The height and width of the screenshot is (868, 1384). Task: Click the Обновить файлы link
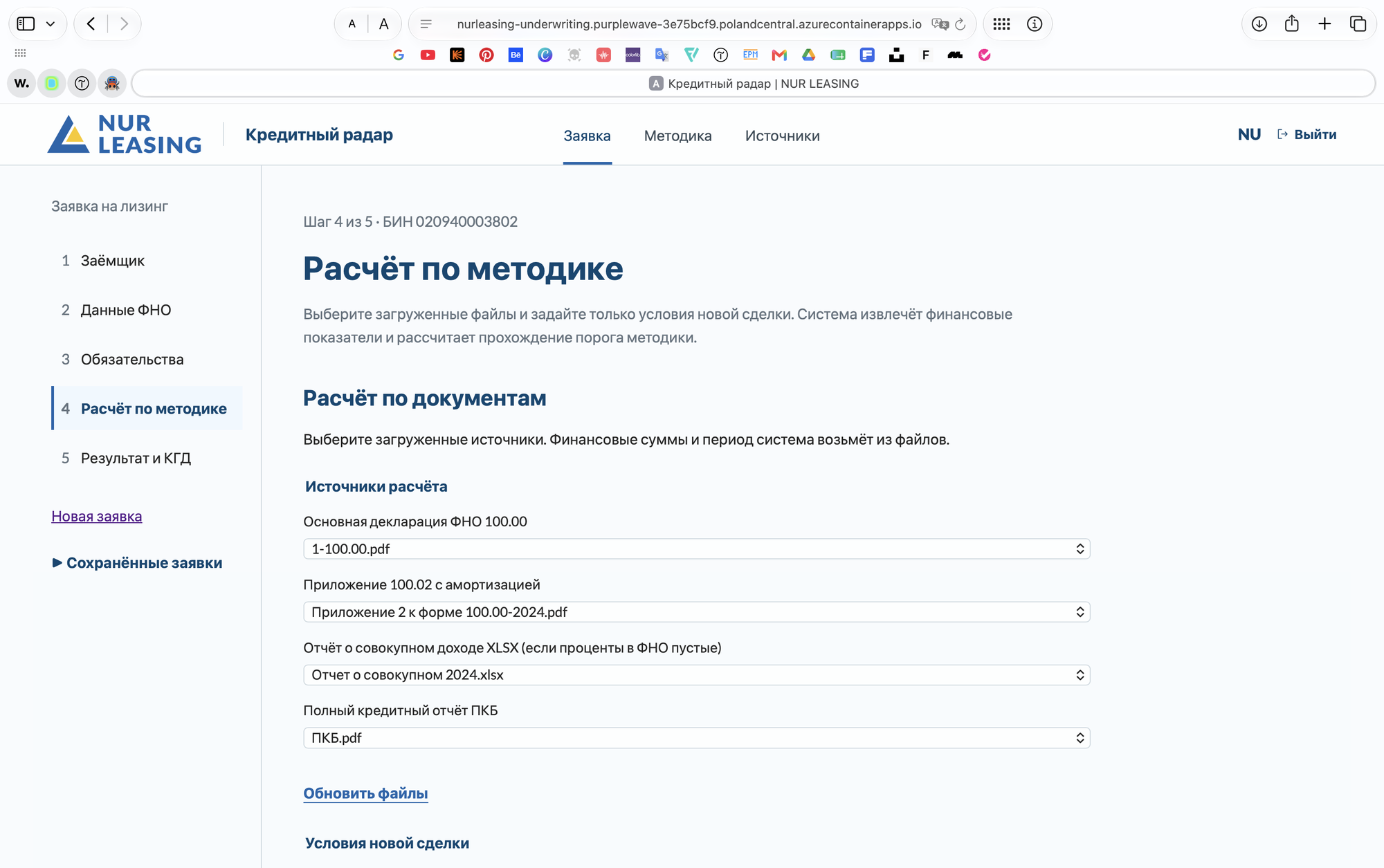tap(365, 794)
